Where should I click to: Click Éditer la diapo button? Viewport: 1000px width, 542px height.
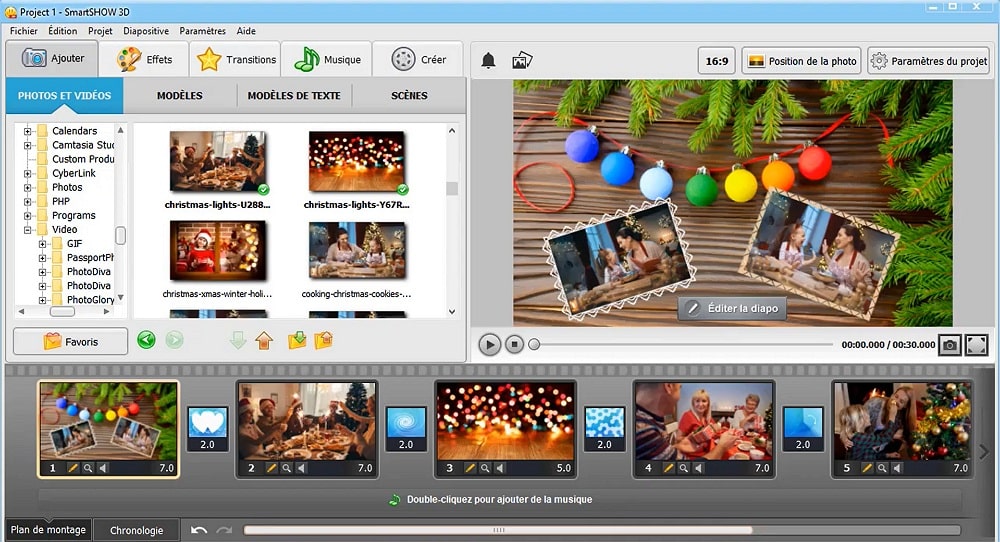[732, 309]
